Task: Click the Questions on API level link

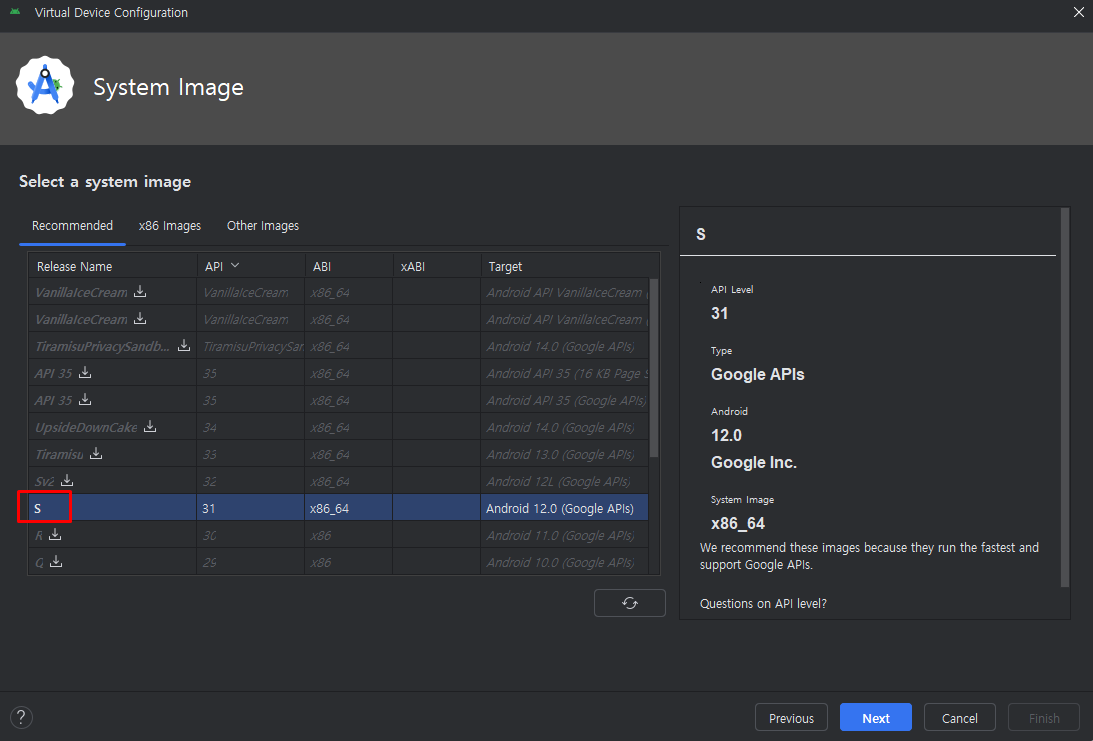Action: (763, 604)
